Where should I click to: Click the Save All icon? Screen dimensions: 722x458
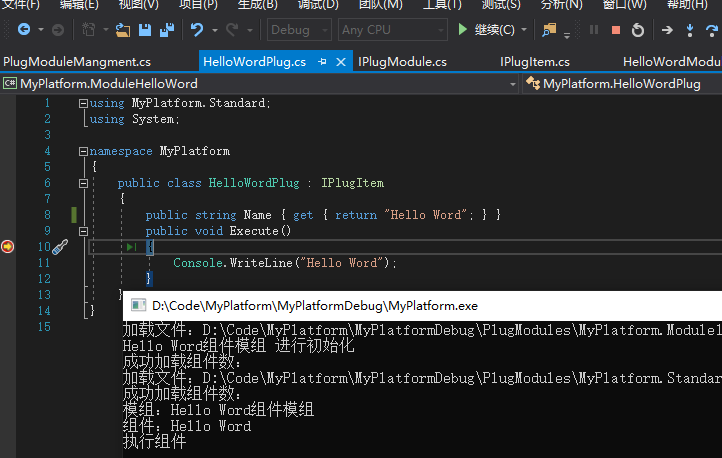[167, 30]
